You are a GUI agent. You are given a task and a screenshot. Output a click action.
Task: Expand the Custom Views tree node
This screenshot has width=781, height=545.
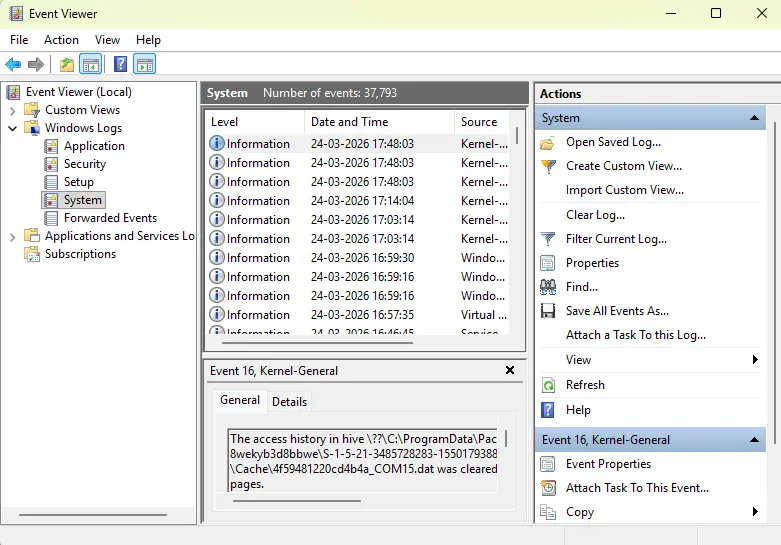click(x=13, y=110)
